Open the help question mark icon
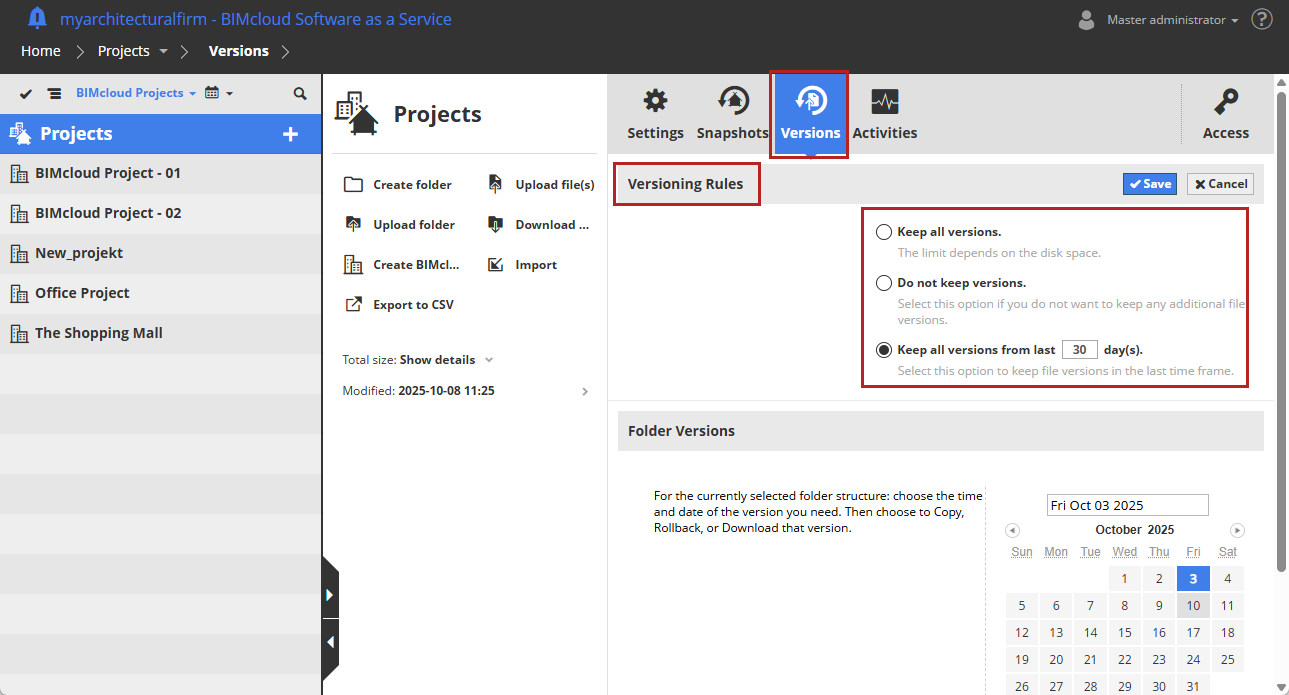Image resolution: width=1289 pixels, height=695 pixels. tap(1262, 19)
